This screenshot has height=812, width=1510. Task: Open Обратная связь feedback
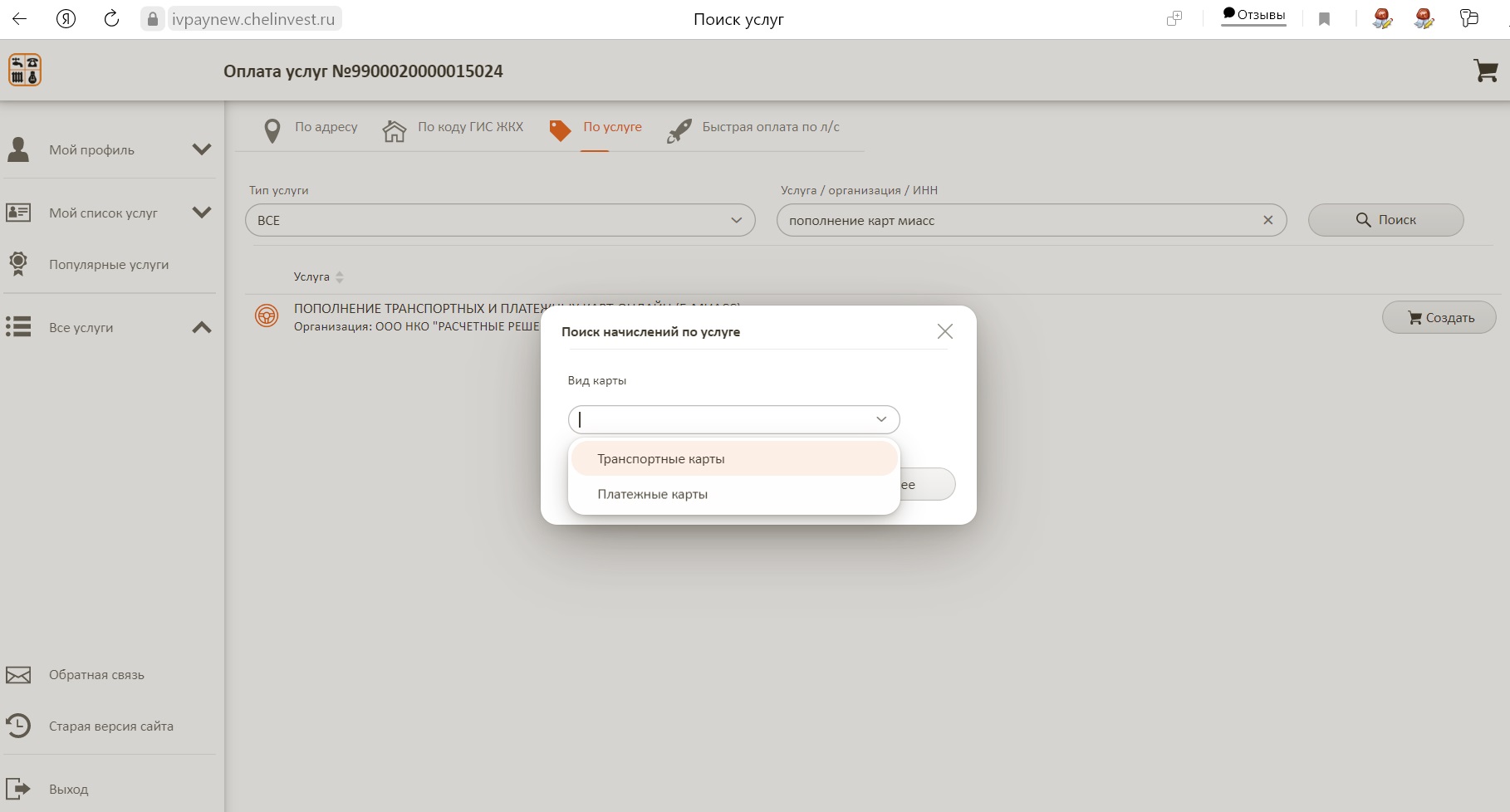click(96, 675)
